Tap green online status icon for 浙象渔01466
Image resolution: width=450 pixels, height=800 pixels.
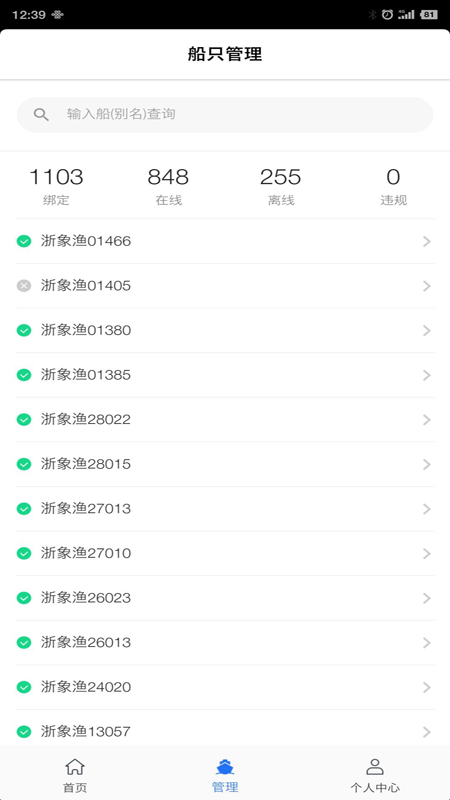[x=24, y=241]
